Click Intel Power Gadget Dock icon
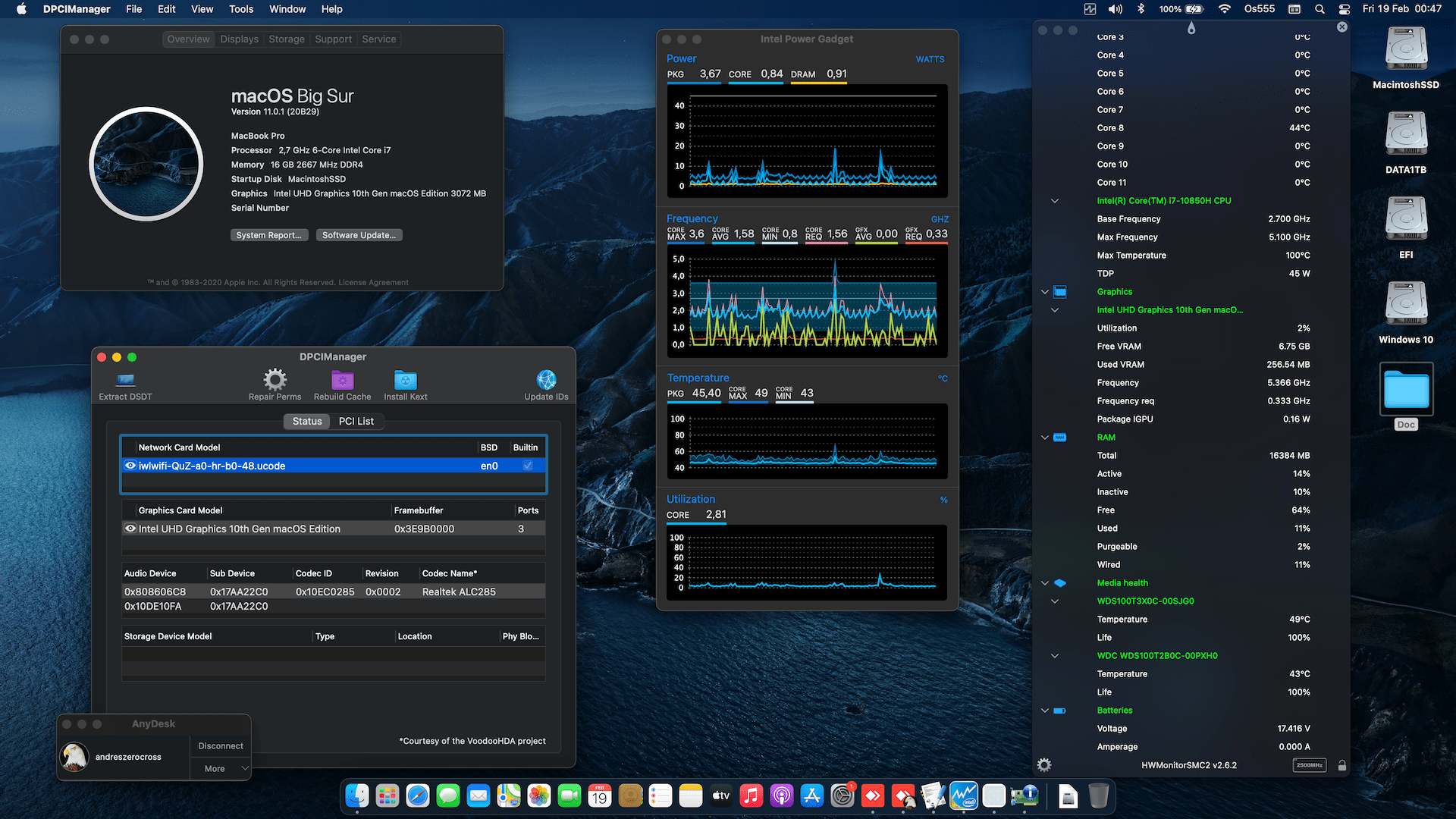The image size is (1456, 819). click(x=964, y=795)
